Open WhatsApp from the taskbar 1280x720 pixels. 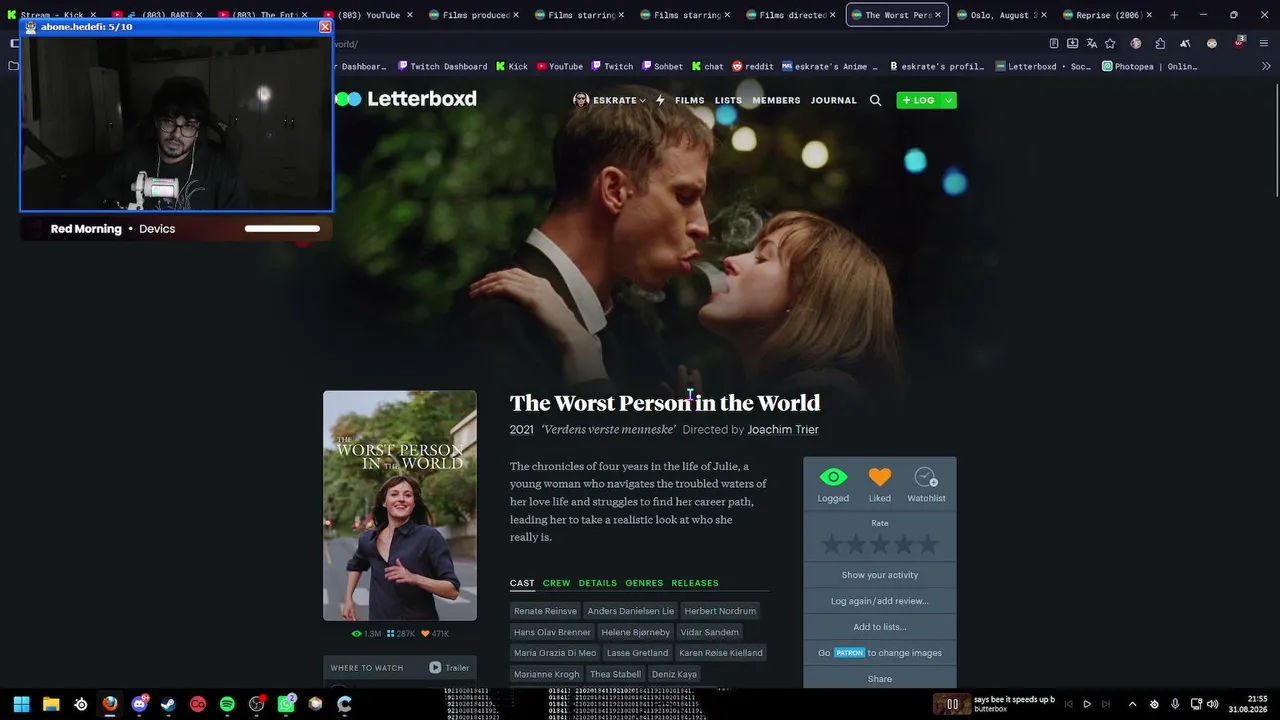(x=286, y=704)
